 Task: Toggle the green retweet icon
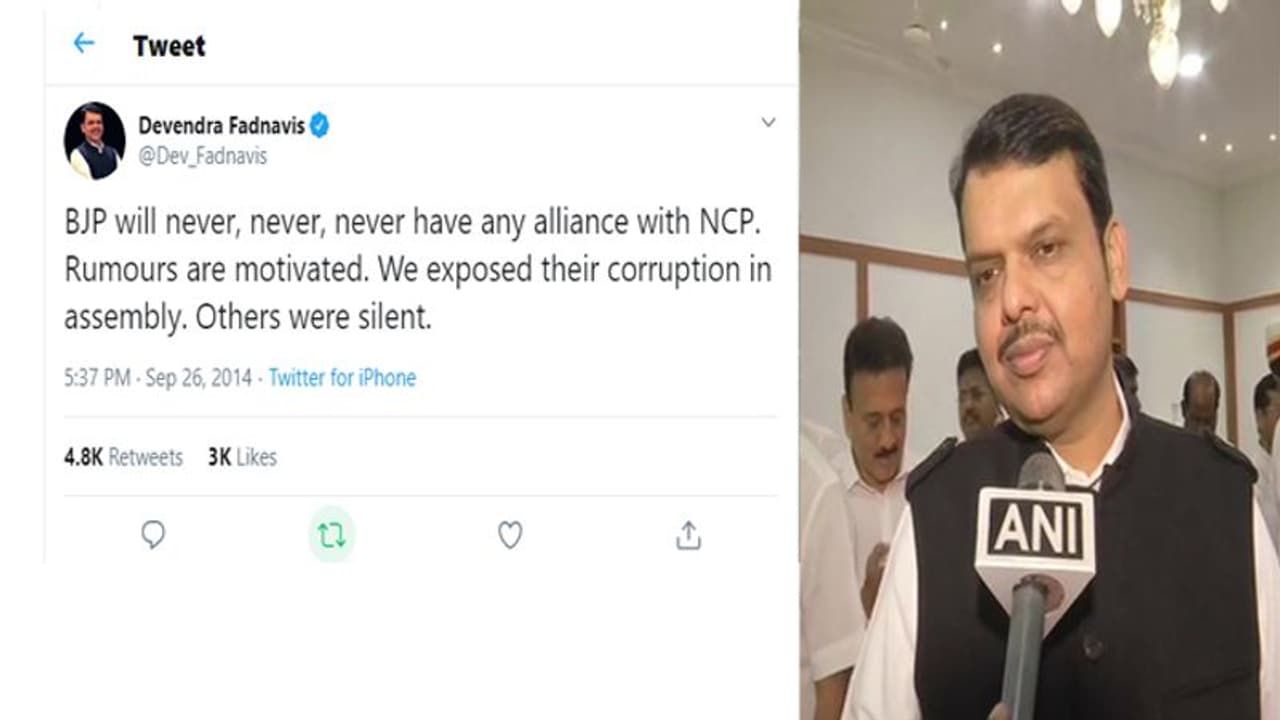(331, 536)
